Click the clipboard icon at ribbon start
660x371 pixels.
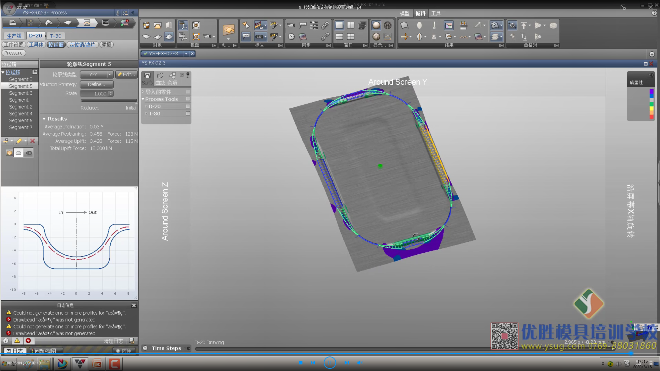[x=146, y=26]
